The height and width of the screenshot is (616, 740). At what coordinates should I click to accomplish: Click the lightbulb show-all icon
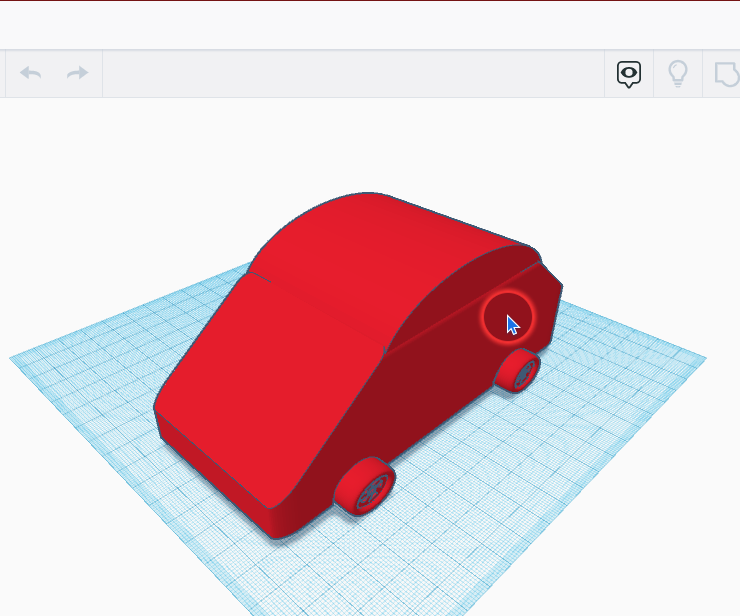click(x=678, y=73)
